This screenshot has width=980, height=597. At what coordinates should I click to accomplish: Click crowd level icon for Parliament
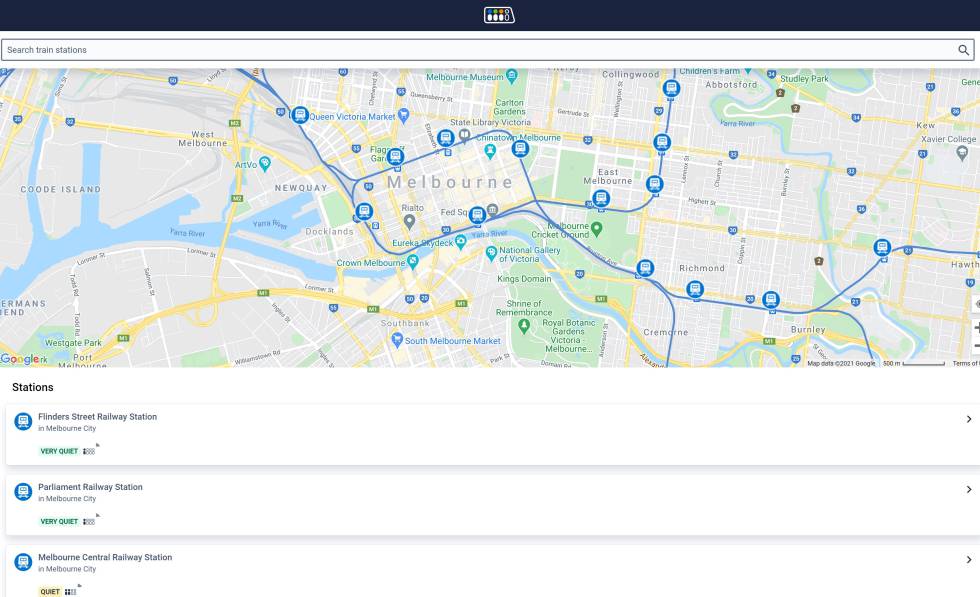91,520
